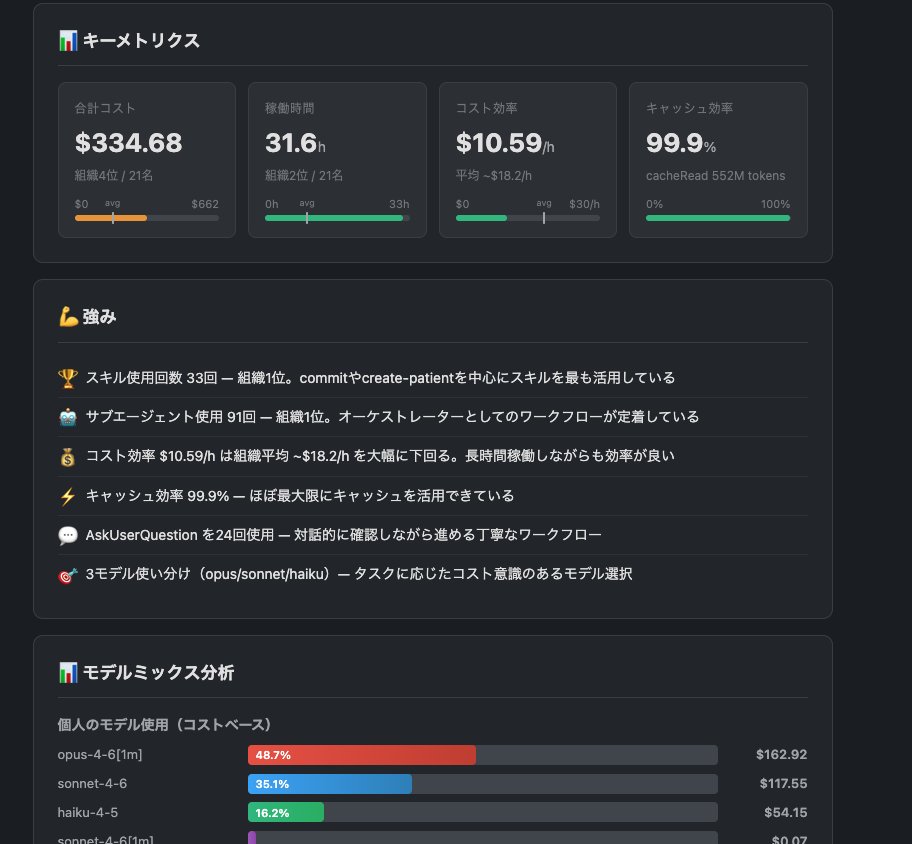The height and width of the screenshot is (844, 912).
Task: Click the robot icon on サブエージェント使用 row
Action: 68,417
